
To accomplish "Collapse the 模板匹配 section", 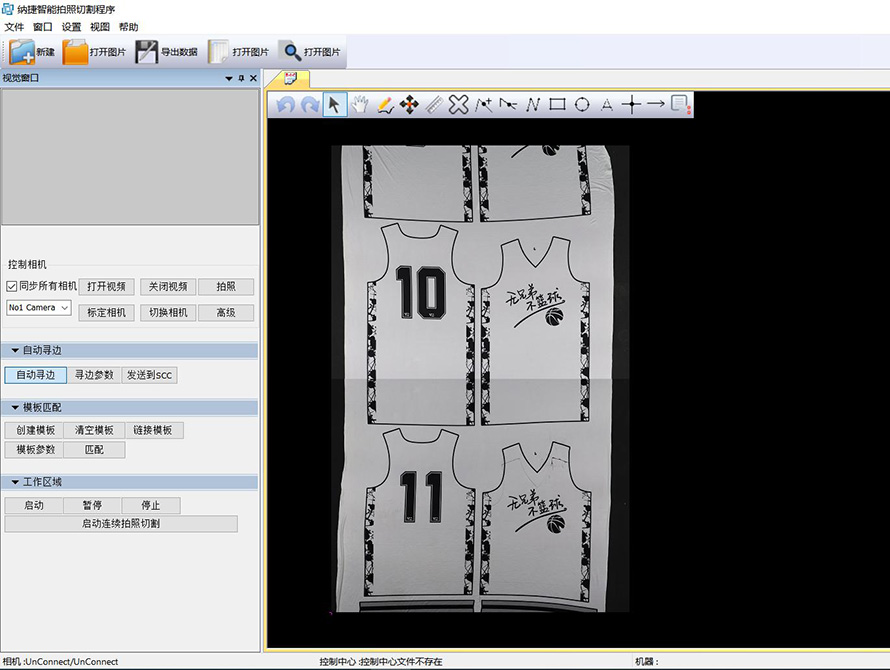I will (15, 408).
